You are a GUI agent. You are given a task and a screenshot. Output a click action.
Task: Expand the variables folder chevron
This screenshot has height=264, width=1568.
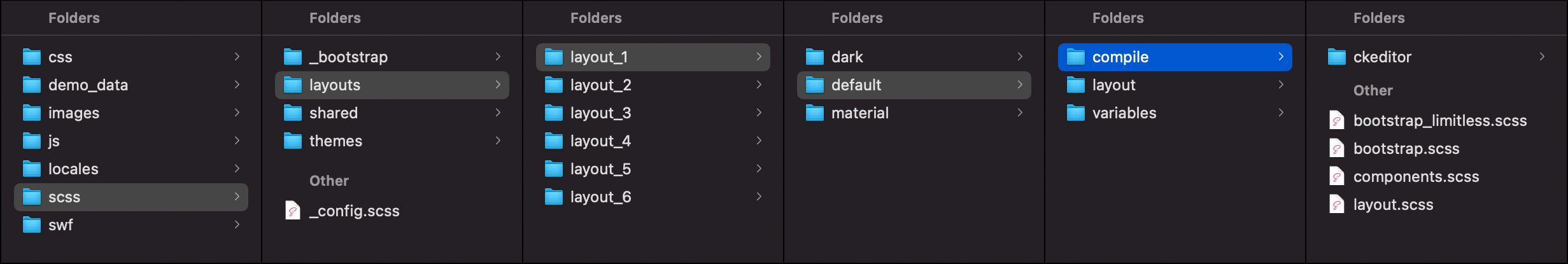point(1281,113)
